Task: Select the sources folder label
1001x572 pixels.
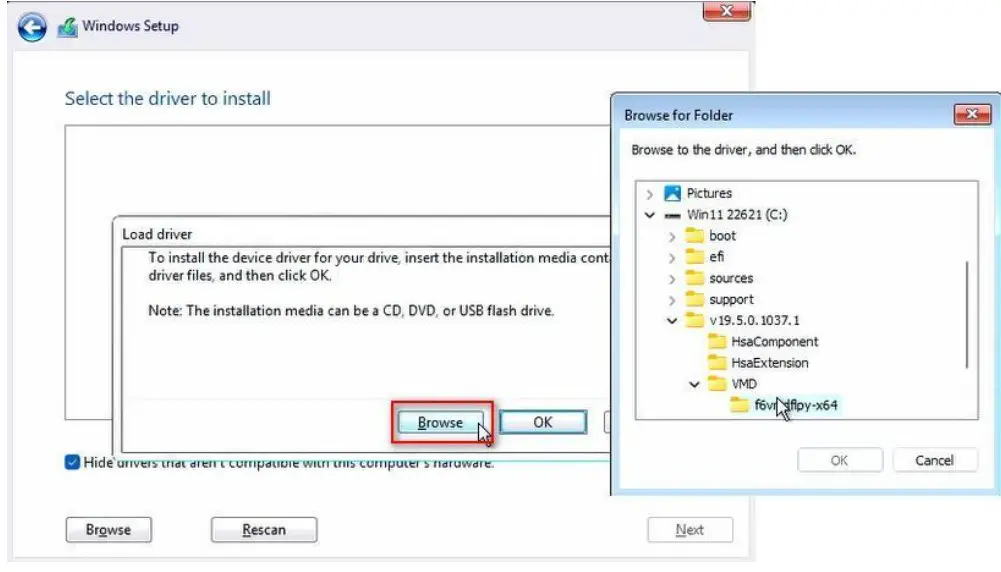Action: (x=731, y=278)
